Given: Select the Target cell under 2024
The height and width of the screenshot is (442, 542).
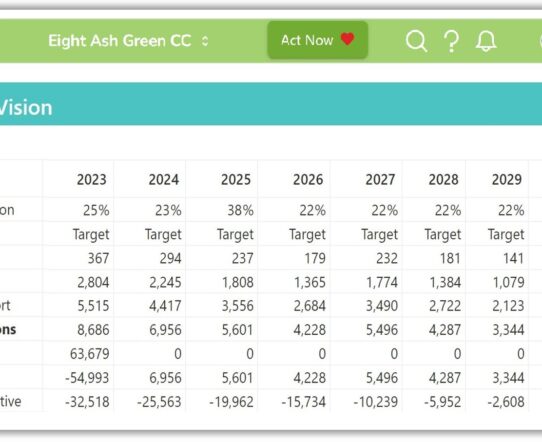Looking at the screenshot, I should pyautogui.click(x=163, y=234).
